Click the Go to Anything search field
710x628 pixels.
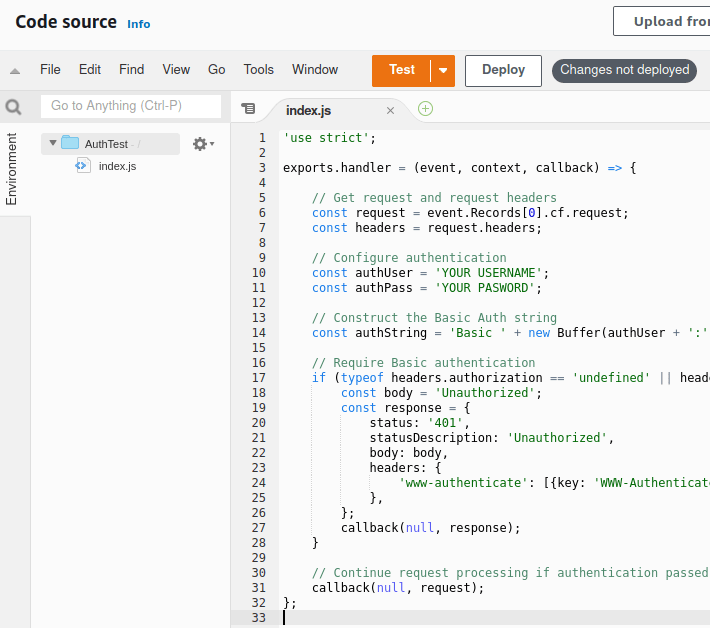coord(131,106)
